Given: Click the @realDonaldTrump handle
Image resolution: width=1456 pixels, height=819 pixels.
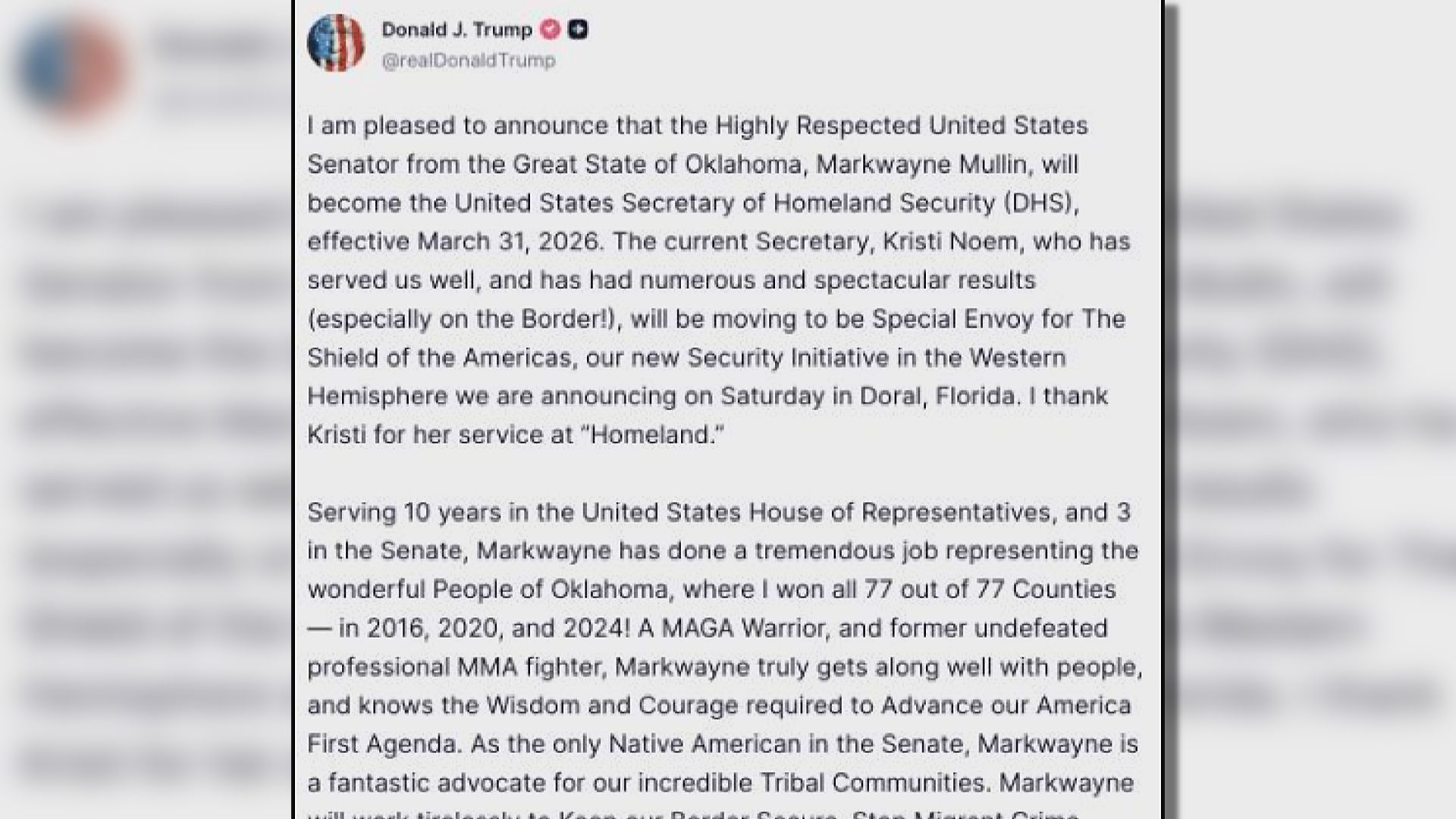Looking at the screenshot, I should 469,61.
